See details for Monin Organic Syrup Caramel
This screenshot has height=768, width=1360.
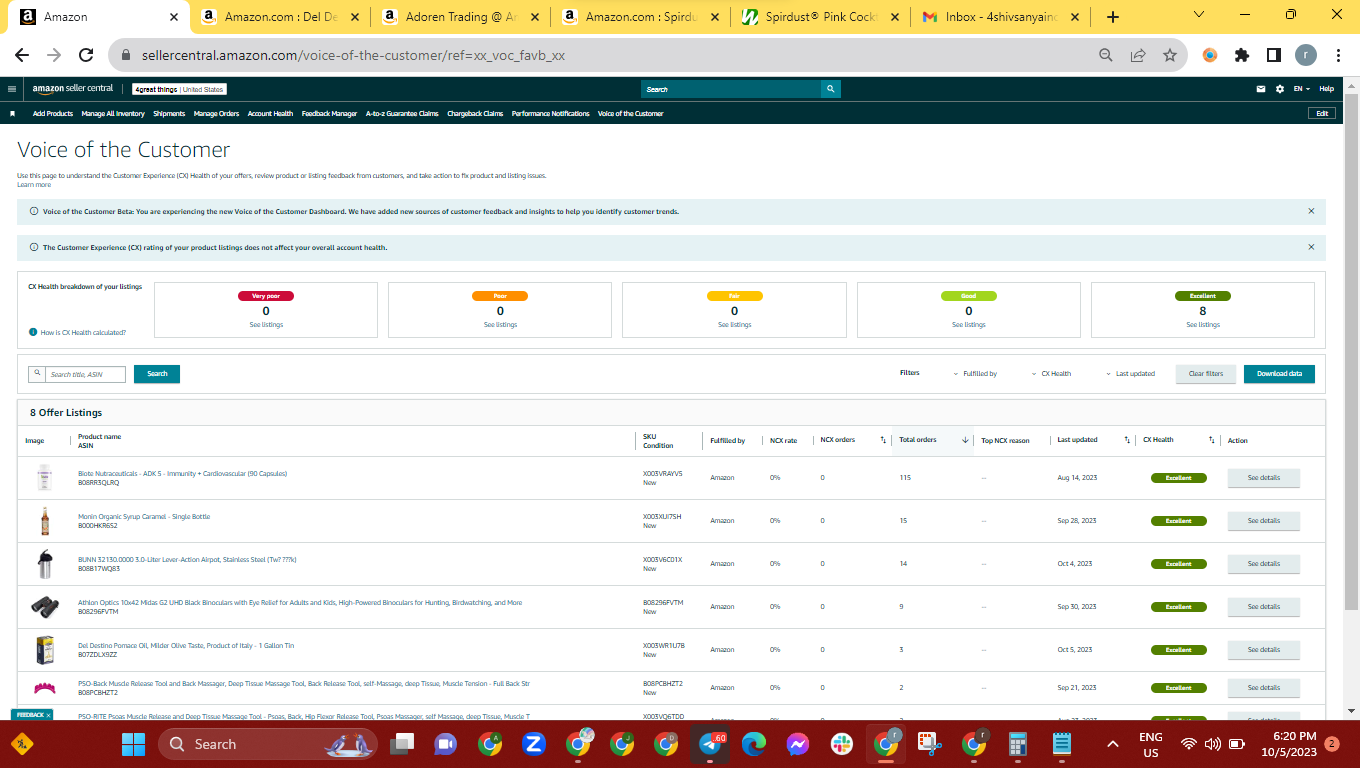[1263, 521]
